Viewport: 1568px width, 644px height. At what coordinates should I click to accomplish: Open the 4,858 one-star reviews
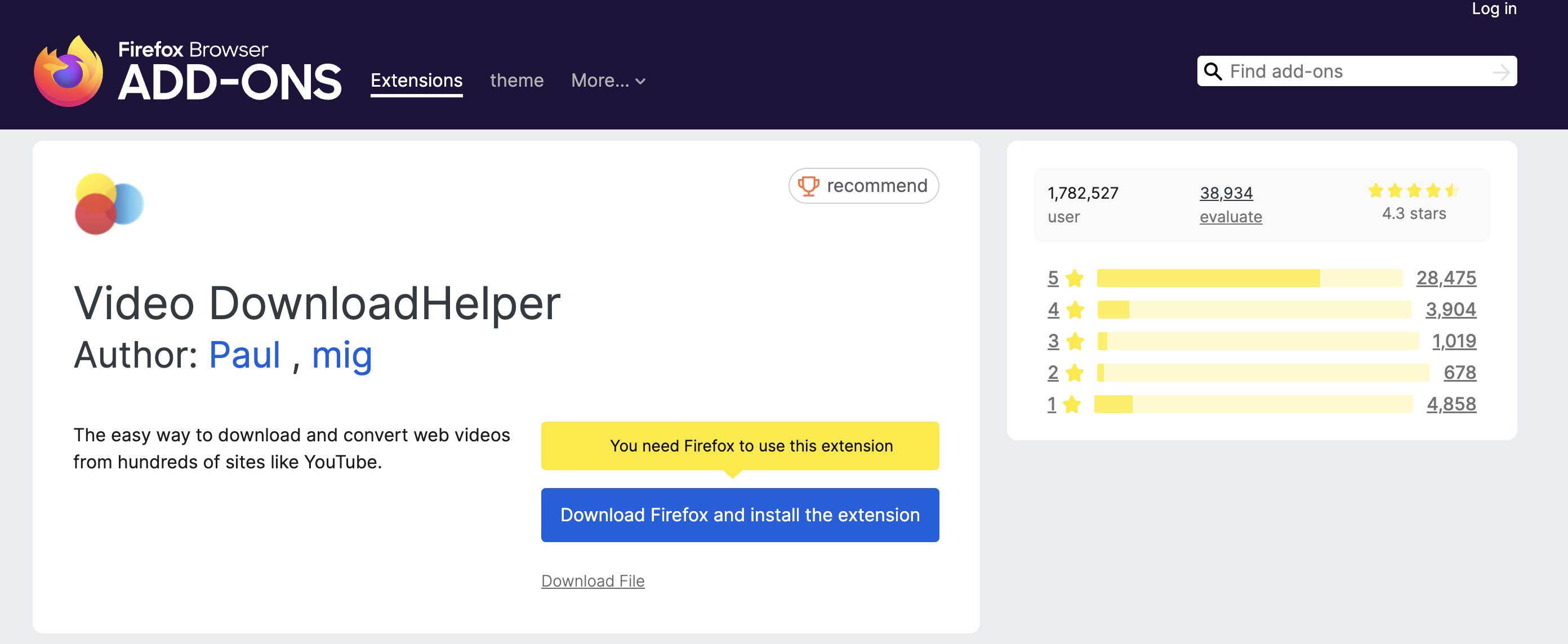(x=1451, y=404)
